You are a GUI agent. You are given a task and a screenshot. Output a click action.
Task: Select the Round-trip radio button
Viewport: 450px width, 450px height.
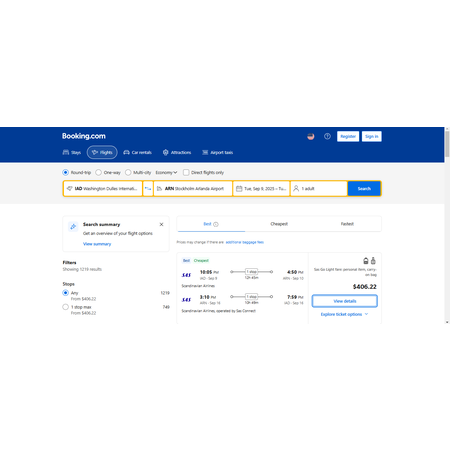(65, 172)
